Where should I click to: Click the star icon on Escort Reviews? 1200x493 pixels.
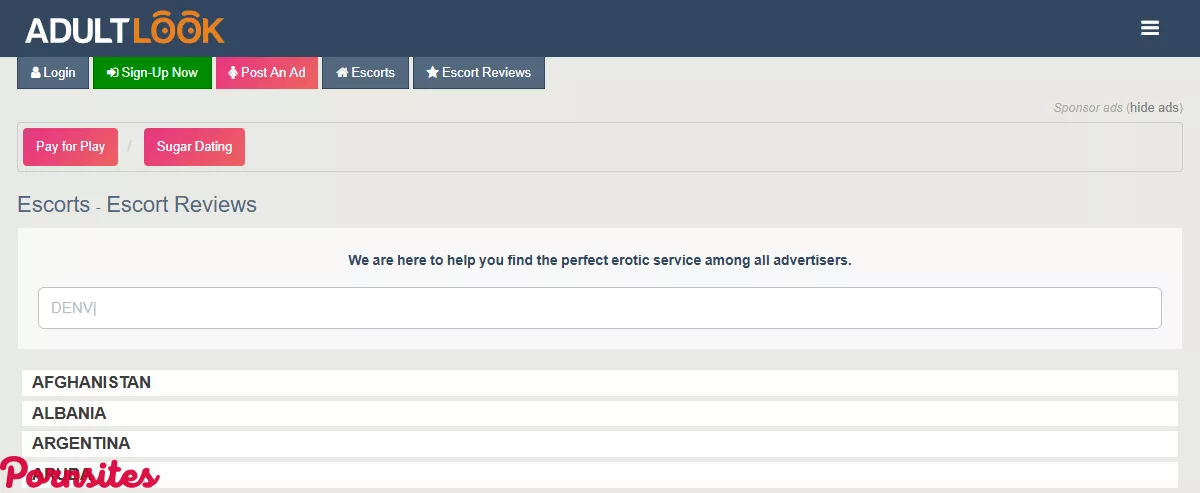pyautogui.click(x=432, y=73)
